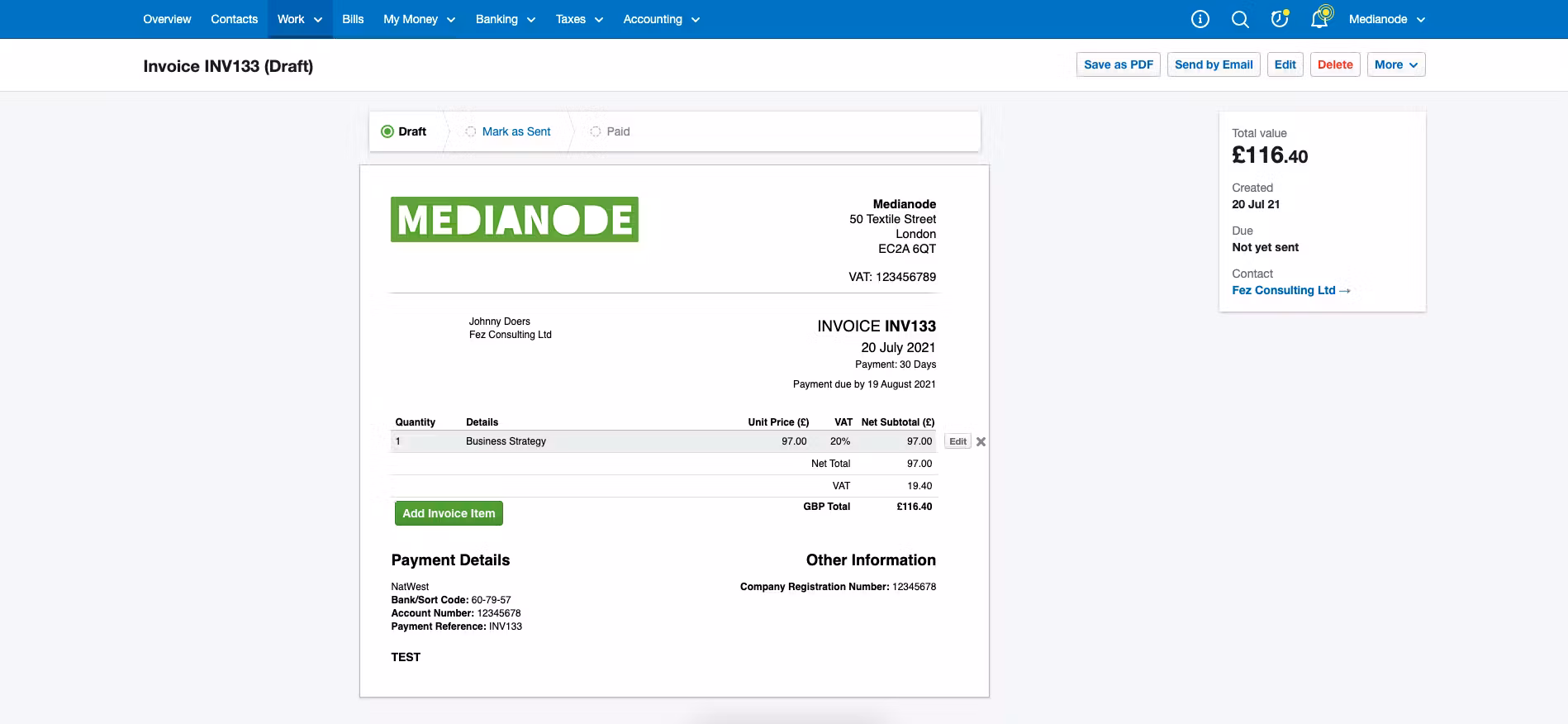Expand the My Money dropdown
The image size is (1568, 724).
(419, 19)
